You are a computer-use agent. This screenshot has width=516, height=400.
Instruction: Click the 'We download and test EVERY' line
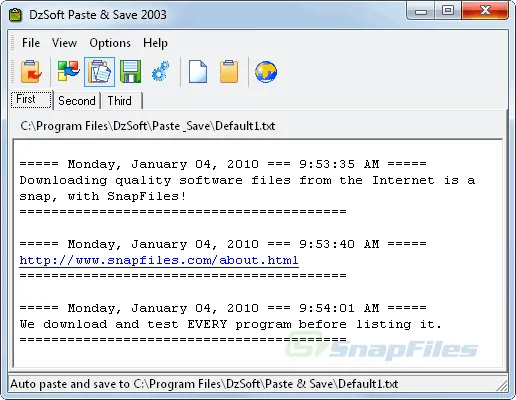click(x=231, y=324)
